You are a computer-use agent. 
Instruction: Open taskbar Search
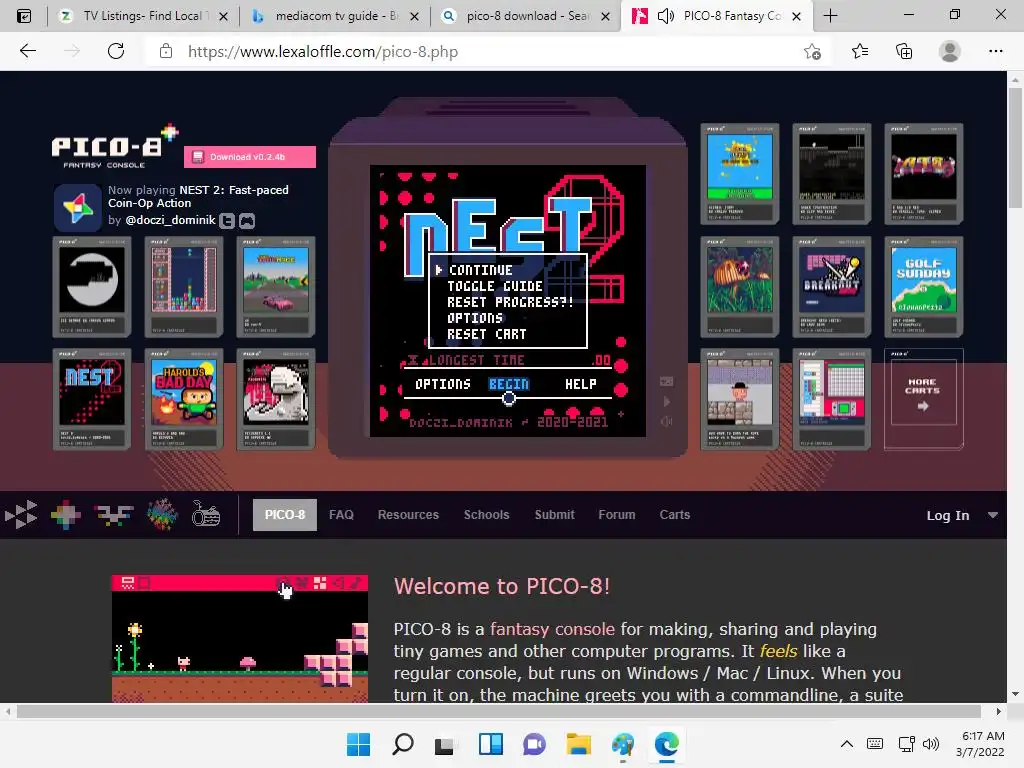(x=402, y=744)
